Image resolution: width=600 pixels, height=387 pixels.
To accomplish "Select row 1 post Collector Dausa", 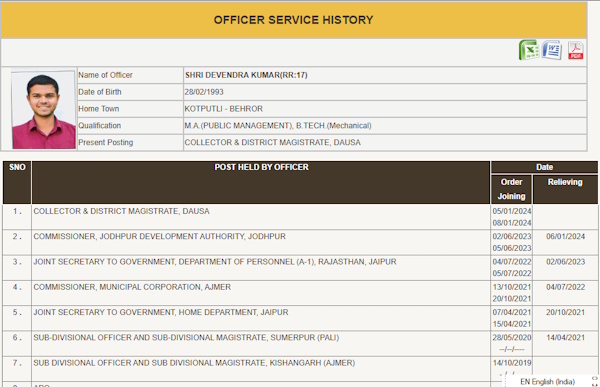I will 121,211.
